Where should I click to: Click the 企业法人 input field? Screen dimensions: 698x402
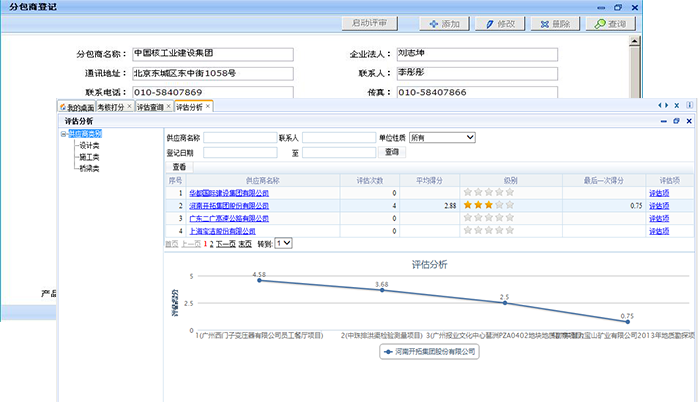(477, 54)
